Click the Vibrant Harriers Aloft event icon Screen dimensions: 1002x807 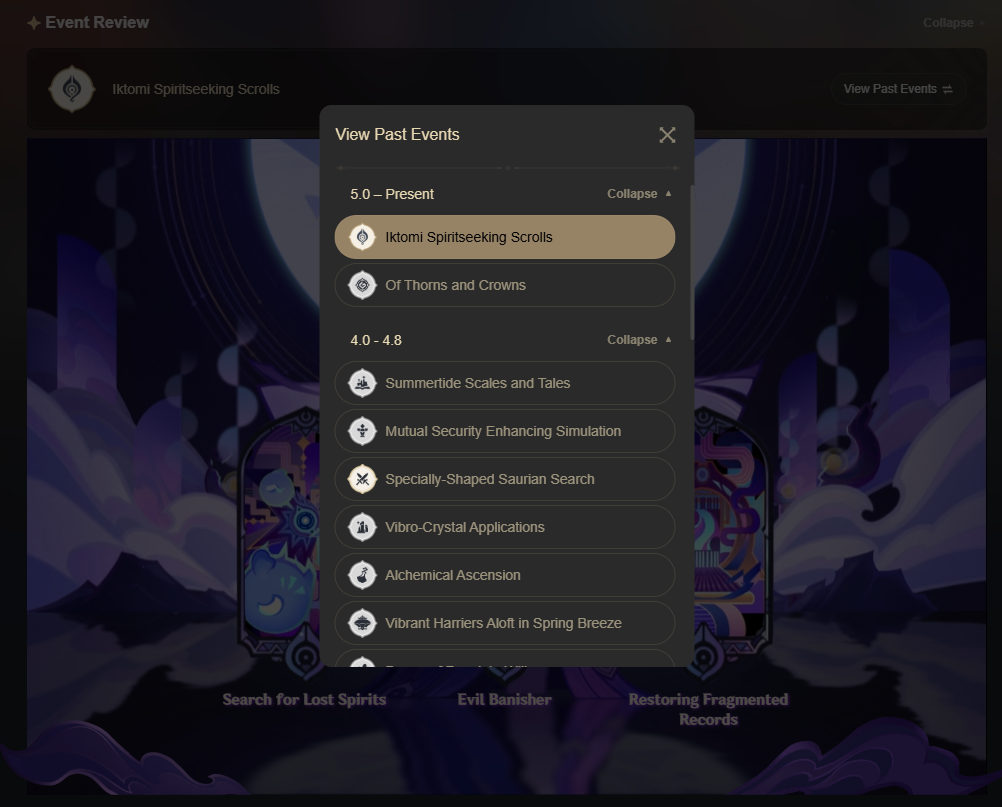coord(362,623)
